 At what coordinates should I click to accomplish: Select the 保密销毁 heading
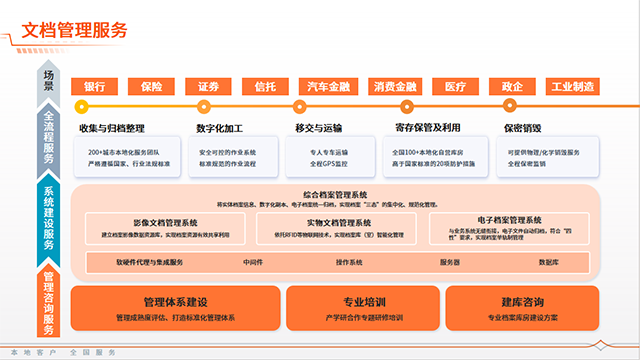point(522,128)
